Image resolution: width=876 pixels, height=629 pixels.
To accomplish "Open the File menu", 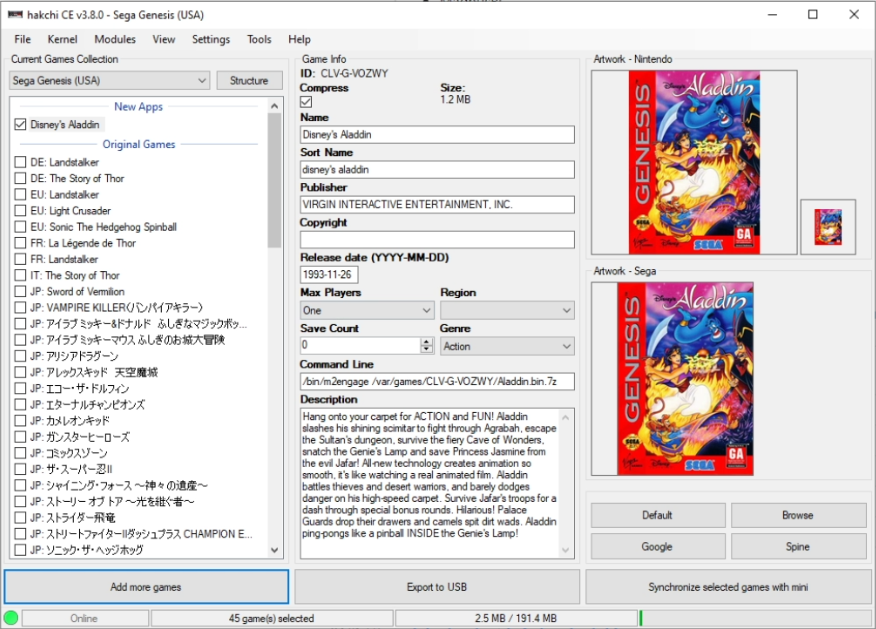I will [22, 39].
